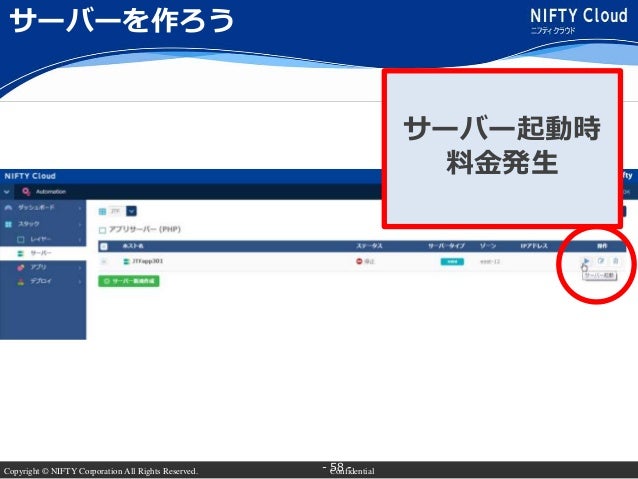Click the IPアドレス column header
Image resolution: width=638 pixels, height=479 pixels.
pos(534,246)
